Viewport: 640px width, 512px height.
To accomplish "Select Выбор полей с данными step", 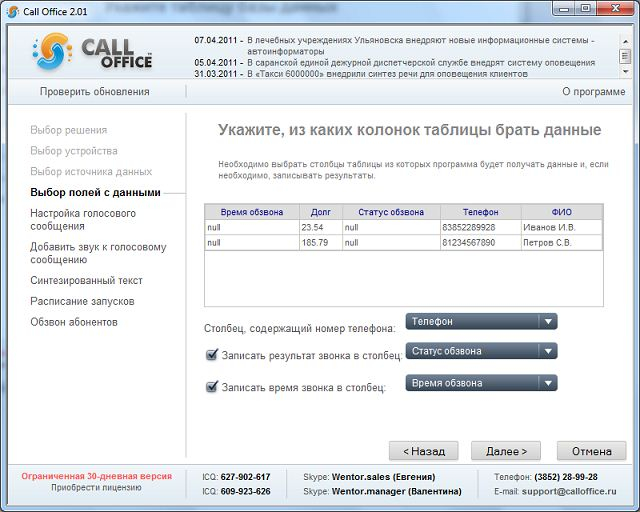I will pyautogui.click(x=95, y=192).
